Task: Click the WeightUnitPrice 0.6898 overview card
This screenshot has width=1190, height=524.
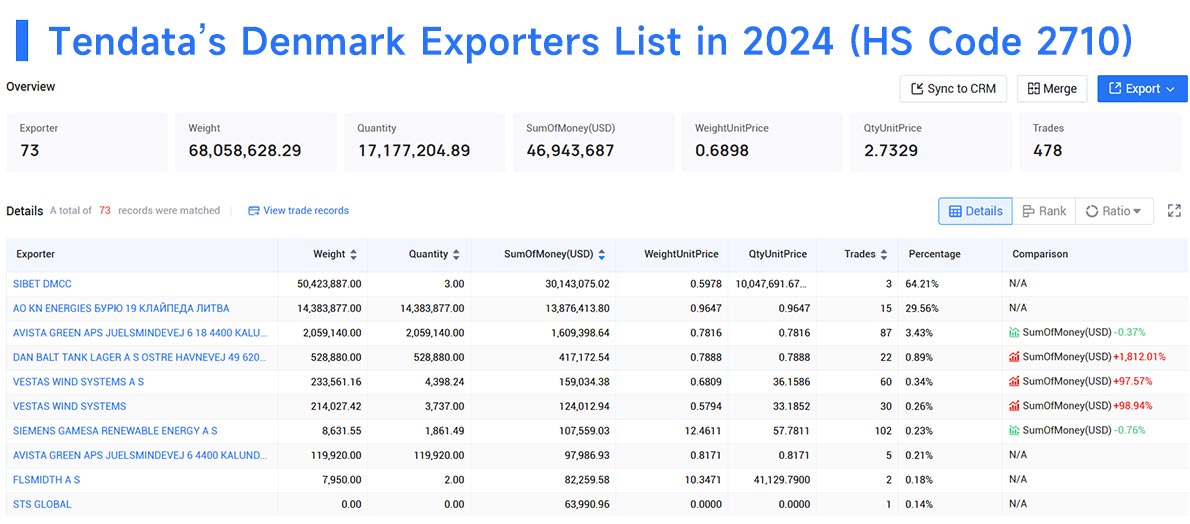Action: [762, 141]
